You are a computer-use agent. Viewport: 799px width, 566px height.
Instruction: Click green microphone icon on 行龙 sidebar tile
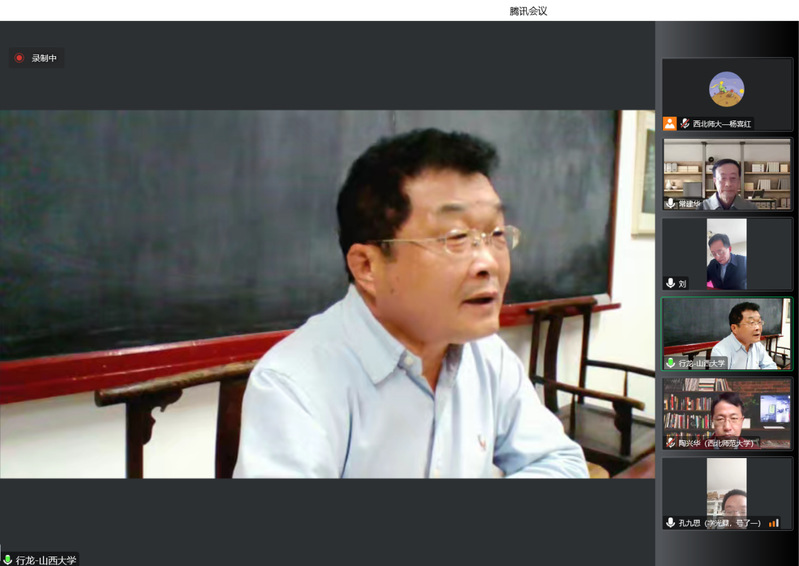pyautogui.click(x=670, y=363)
